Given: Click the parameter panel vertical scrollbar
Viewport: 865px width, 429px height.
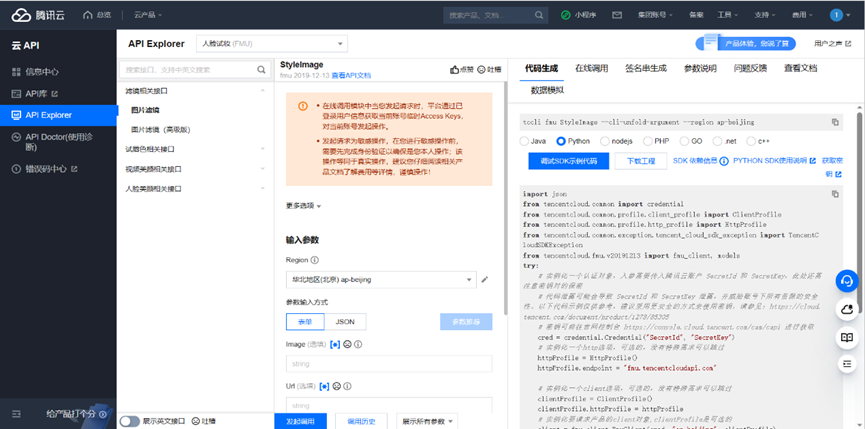Looking at the screenshot, I should 505,199.
